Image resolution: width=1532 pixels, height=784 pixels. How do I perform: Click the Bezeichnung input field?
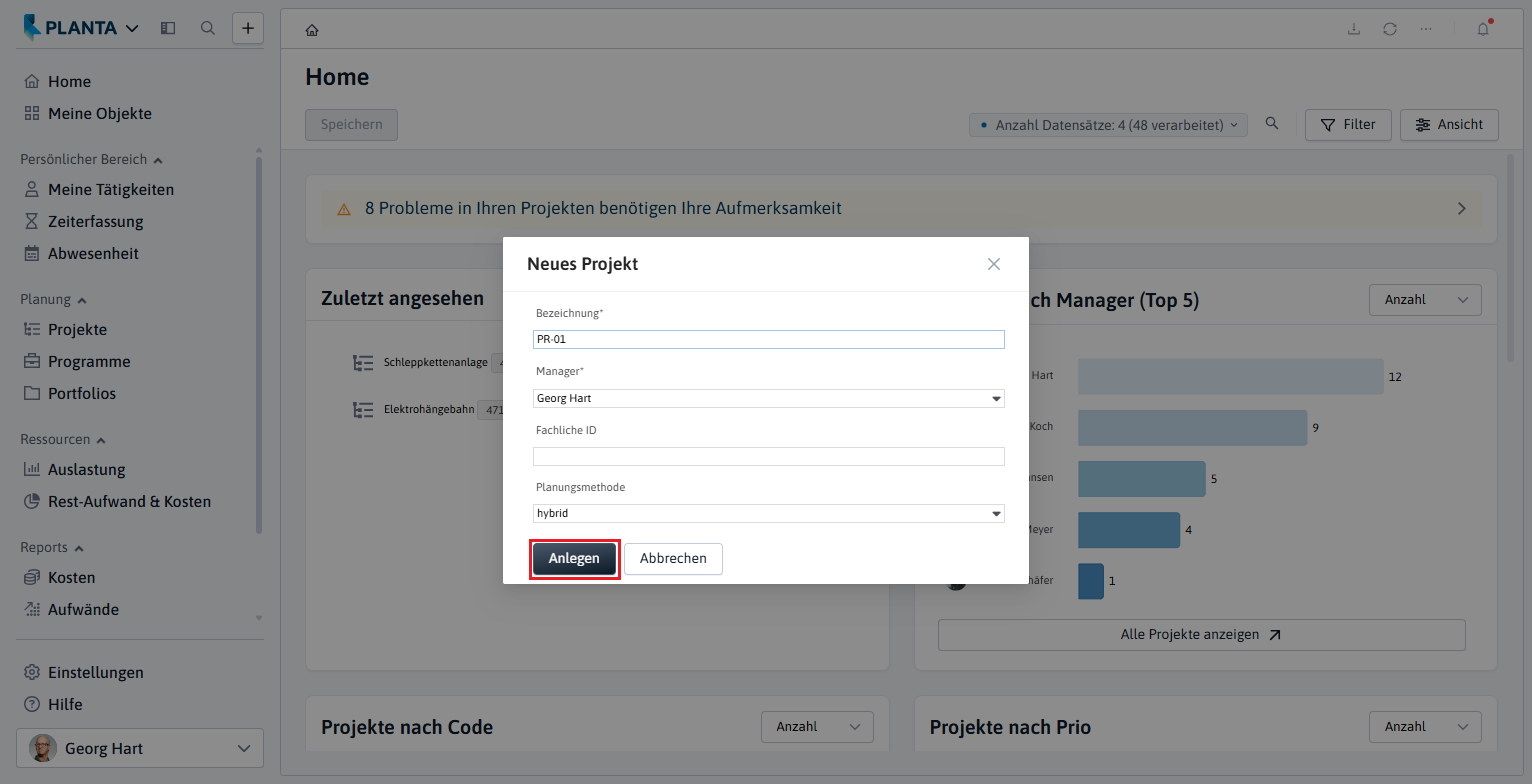[x=768, y=340]
